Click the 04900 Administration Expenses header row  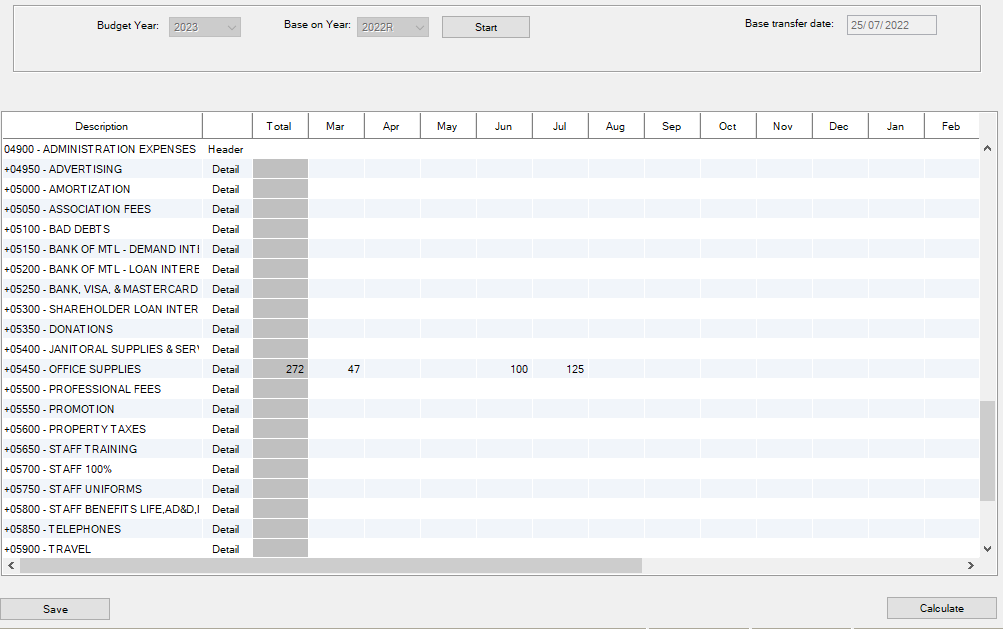point(100,149)
